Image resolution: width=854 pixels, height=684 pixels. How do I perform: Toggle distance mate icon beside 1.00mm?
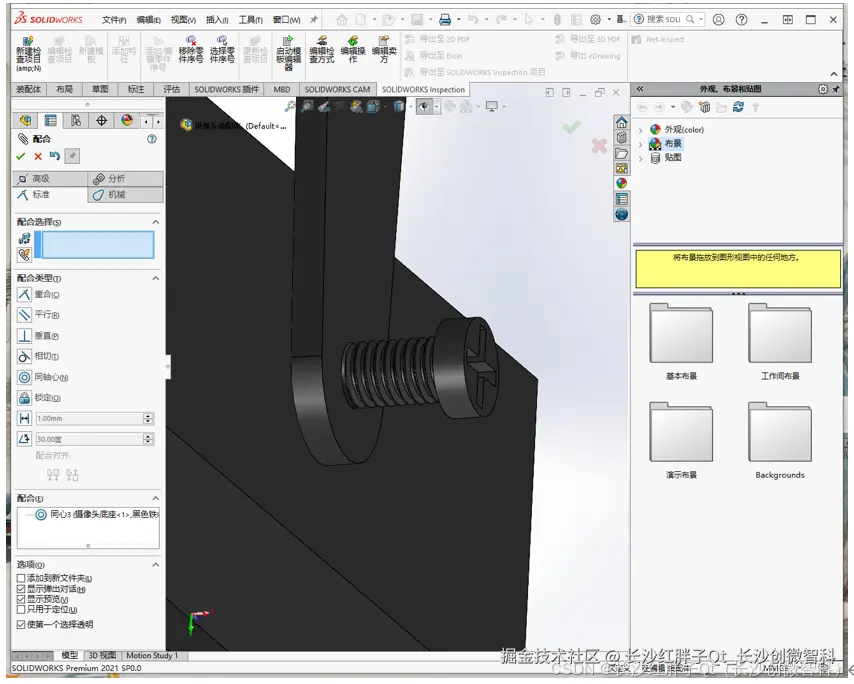tap(25, 418)
